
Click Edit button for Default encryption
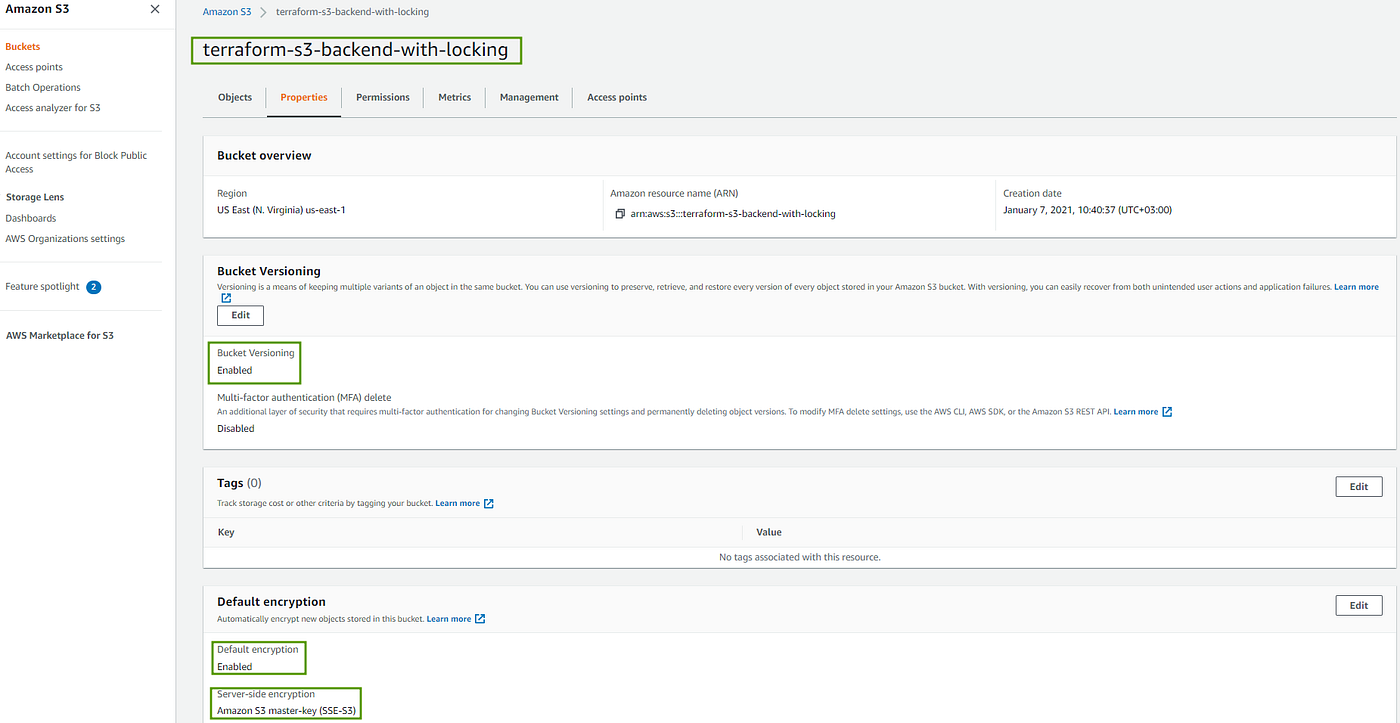pos(1359,606)
